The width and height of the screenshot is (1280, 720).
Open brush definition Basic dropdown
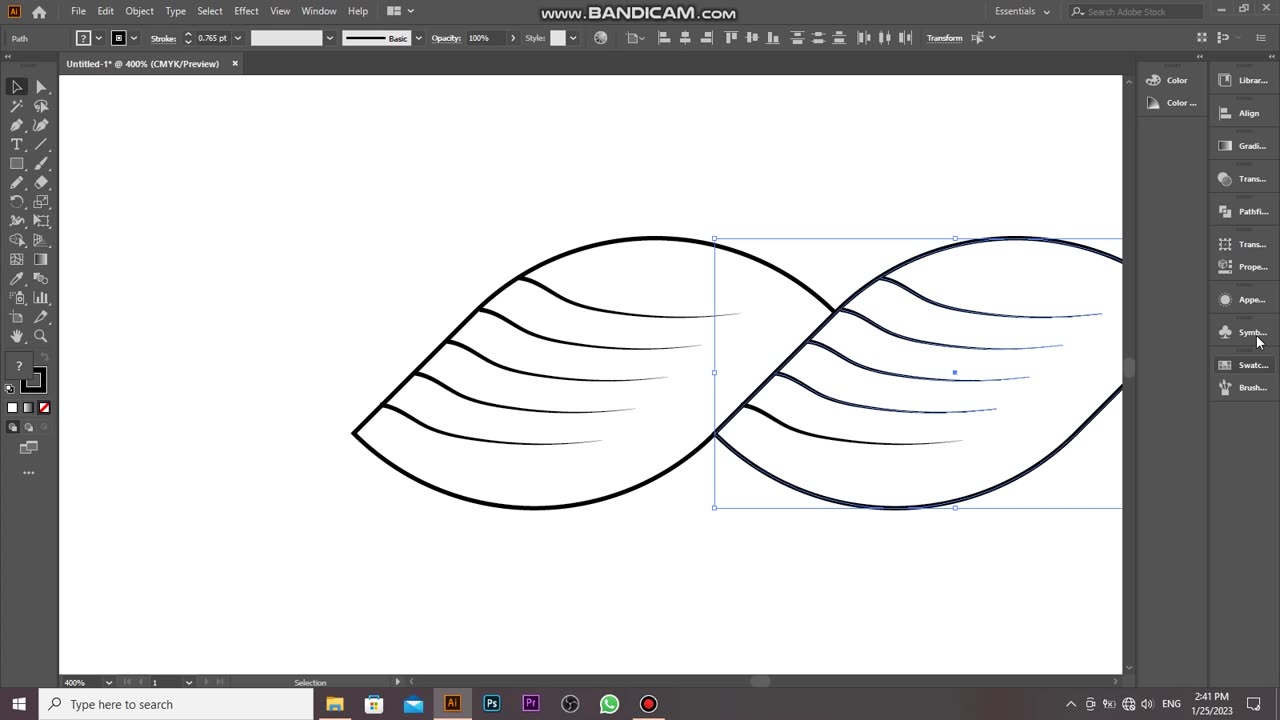(x=418, y=38)
